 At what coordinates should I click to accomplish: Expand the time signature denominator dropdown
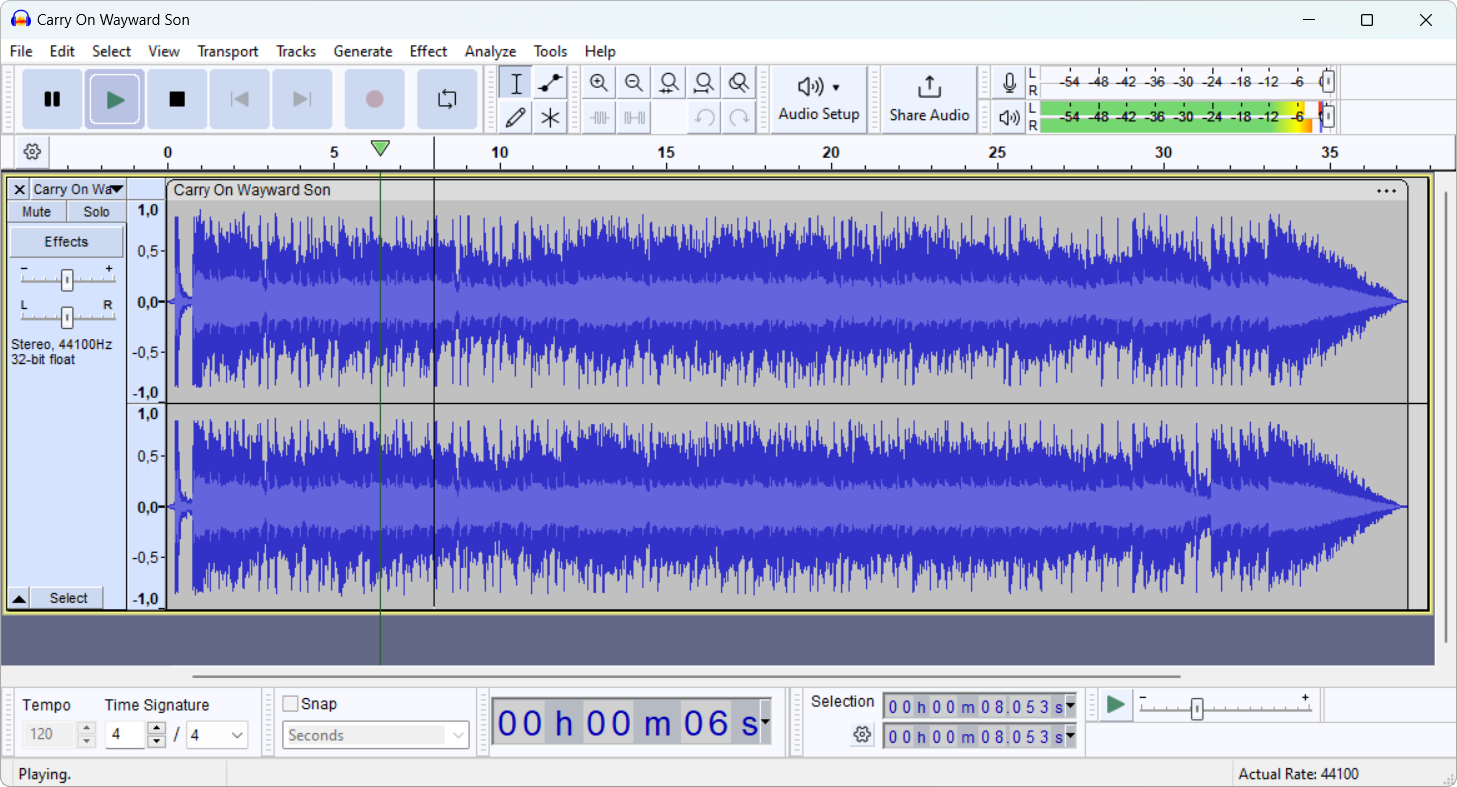click(237, 735)
